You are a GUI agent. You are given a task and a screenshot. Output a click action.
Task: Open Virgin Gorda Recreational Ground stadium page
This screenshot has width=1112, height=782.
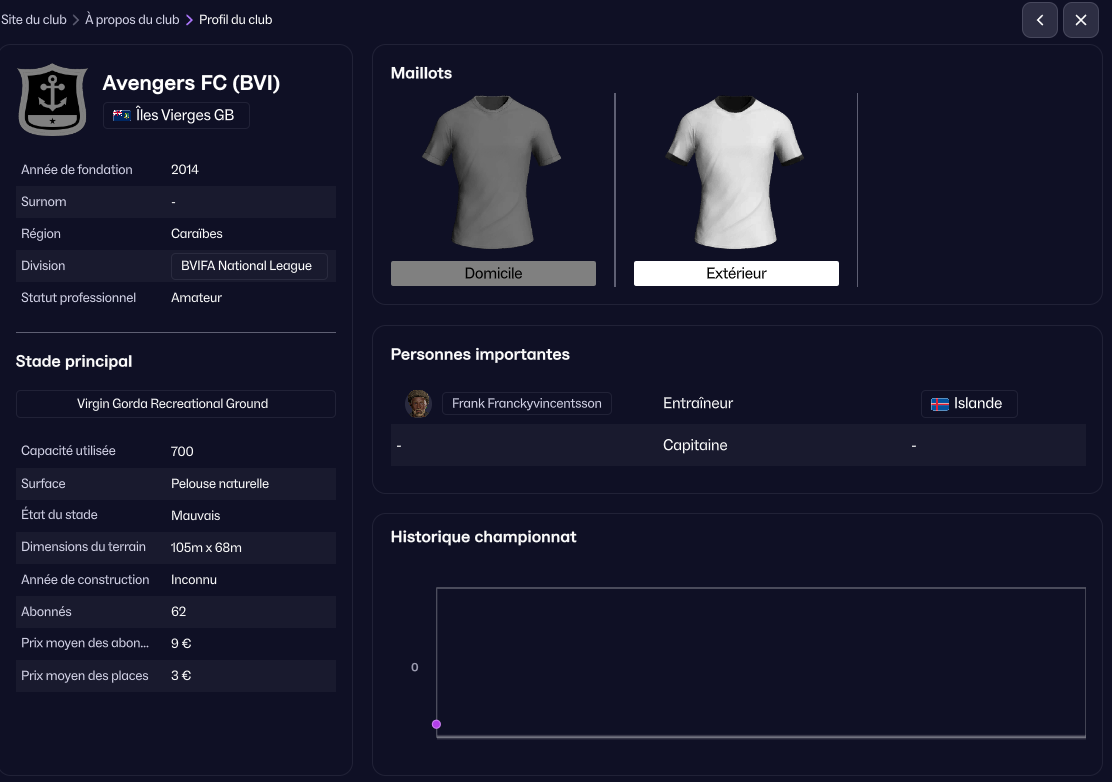tap(174, 404)
